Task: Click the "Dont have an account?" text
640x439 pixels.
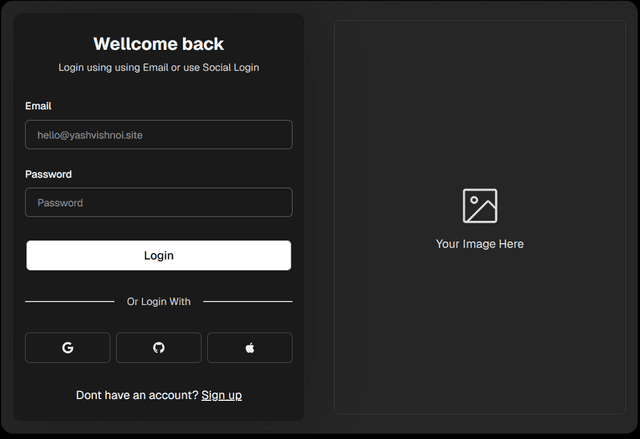Action: point(137,395)
